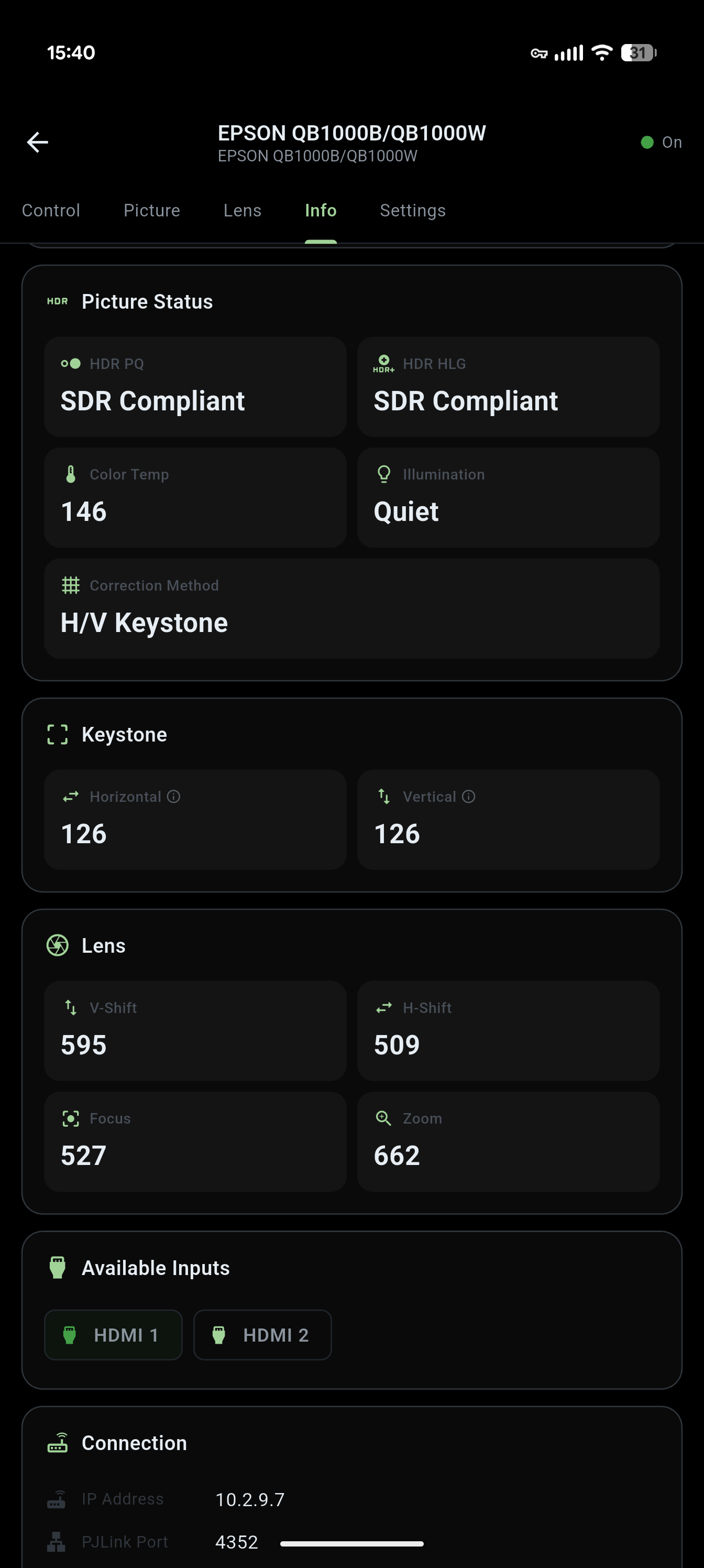Image resolution: width=704 pixels, height=1568 pixels.
Task: Select the HDMI 1 input
Action: click(114, 1335)
